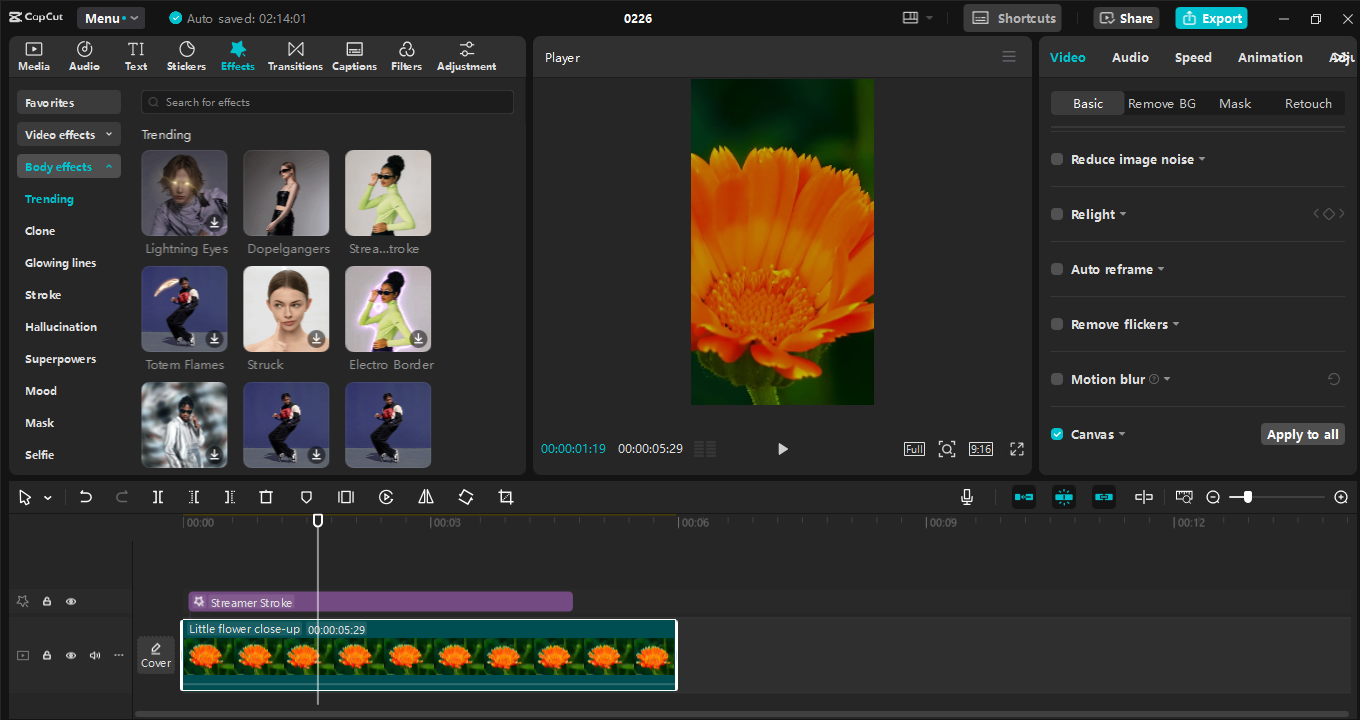Open the voiceover recording microphone icon
This screenshot has width=1360, height=720.
966,496
